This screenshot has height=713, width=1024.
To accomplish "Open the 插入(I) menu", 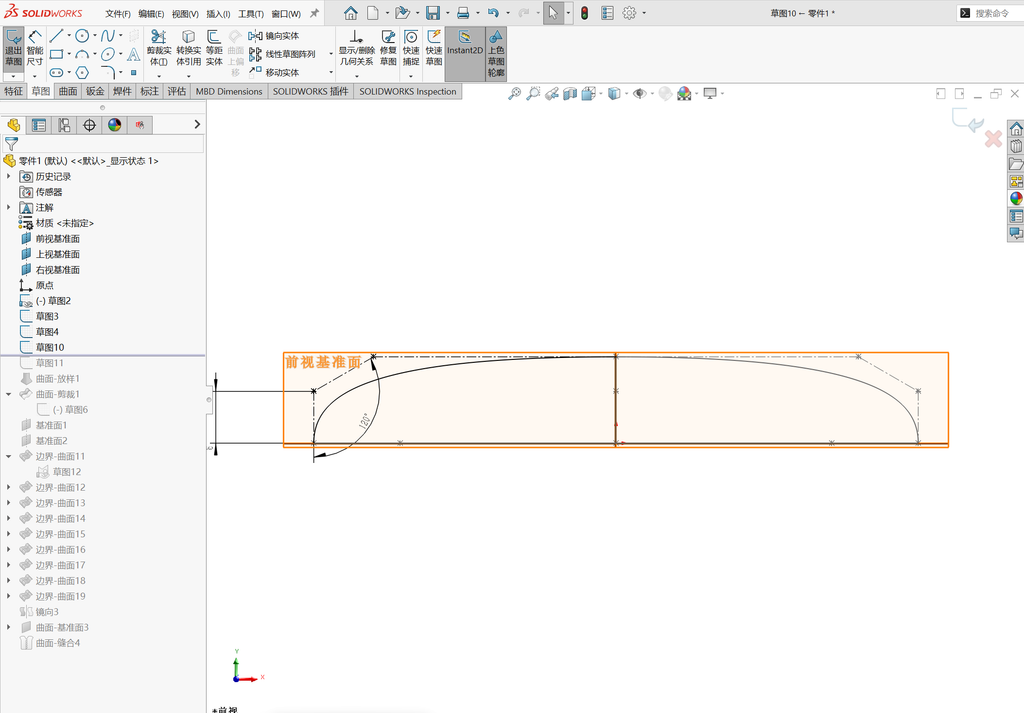I will point(218,13).
